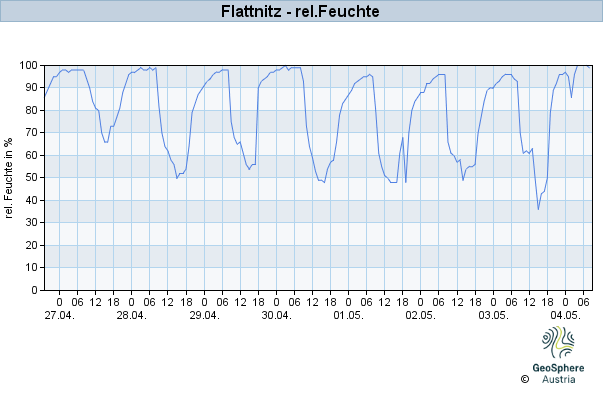
Task: Click the GeoSphere Austria text
Action: 558,373
